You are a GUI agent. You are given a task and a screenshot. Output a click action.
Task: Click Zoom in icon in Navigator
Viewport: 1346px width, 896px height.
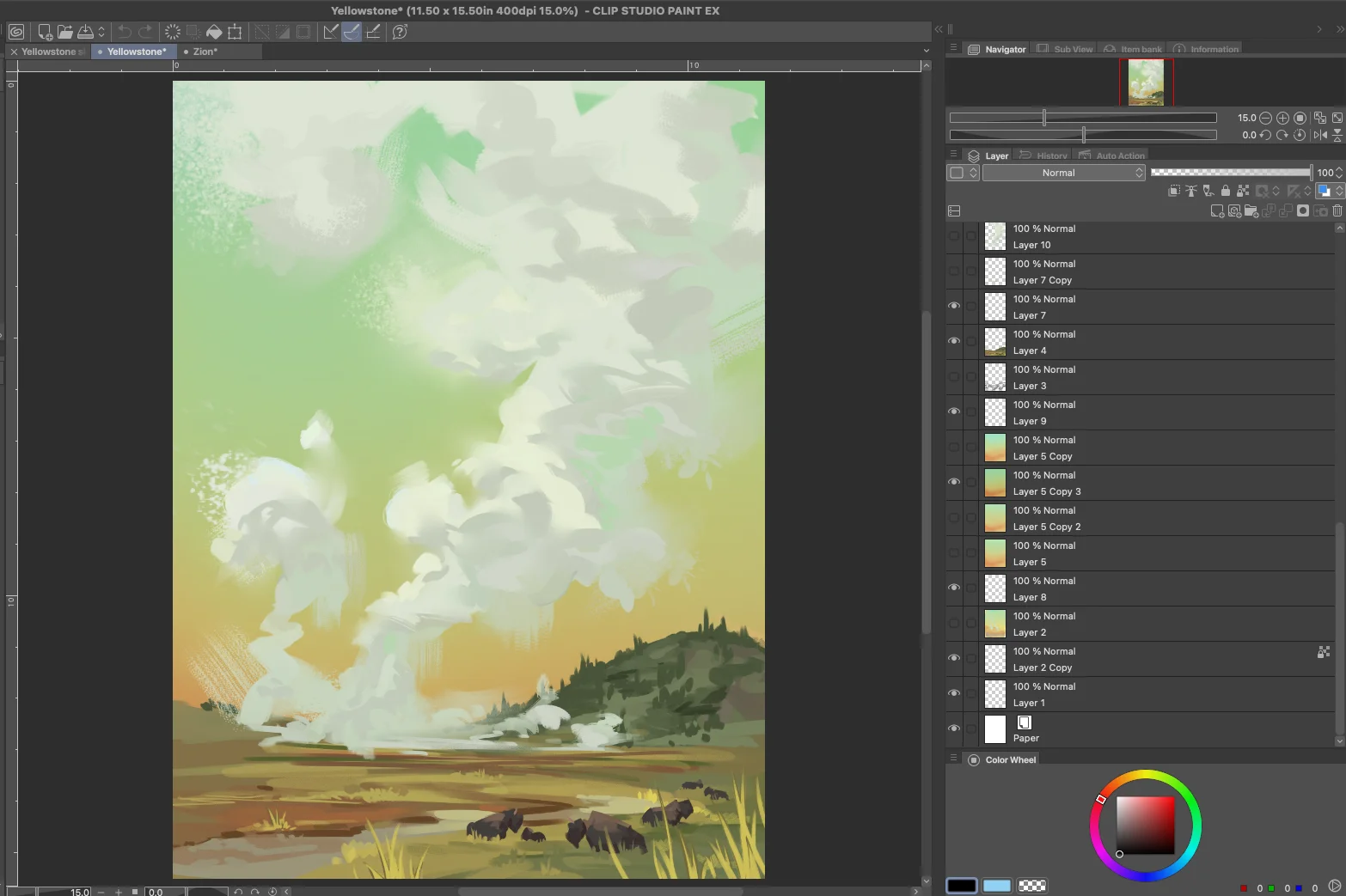click(1282, 118)
